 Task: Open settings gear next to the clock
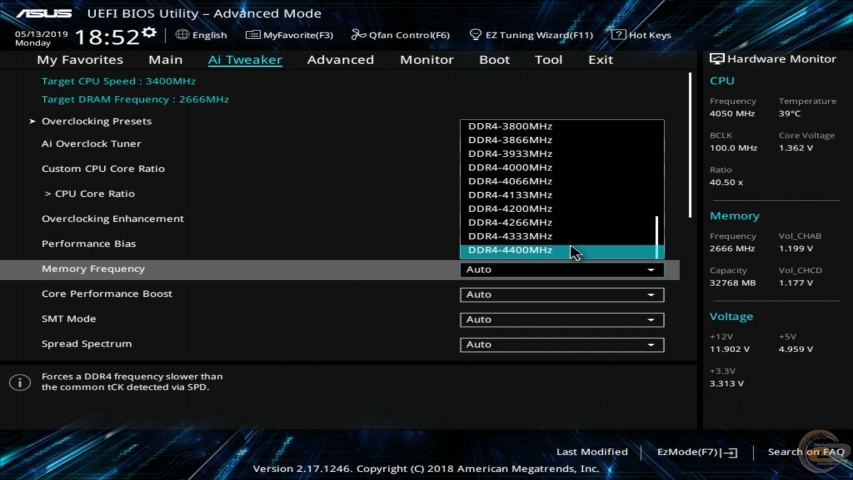pos(149,33)
